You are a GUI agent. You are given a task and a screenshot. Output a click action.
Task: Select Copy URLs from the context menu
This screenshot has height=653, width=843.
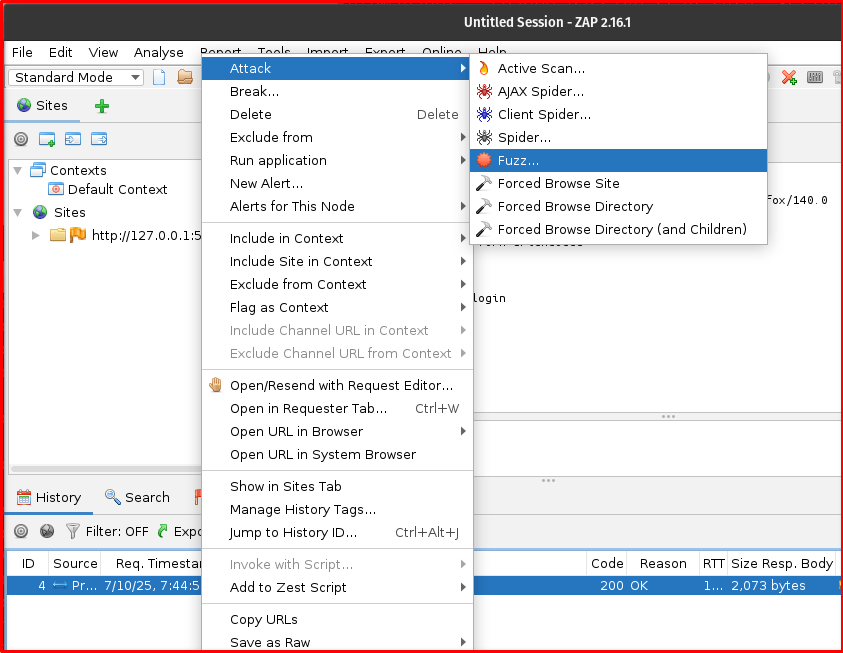point(337,620)
